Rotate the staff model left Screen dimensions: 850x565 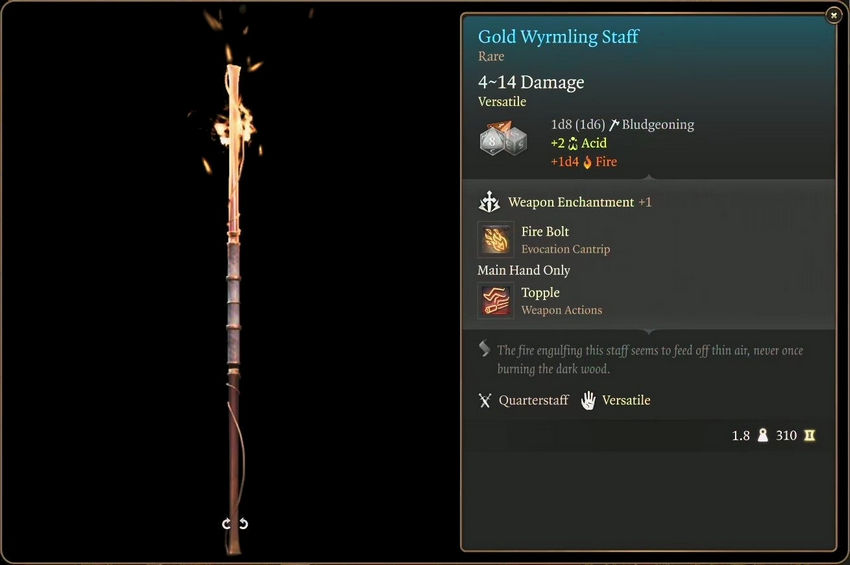coord(227,524)
